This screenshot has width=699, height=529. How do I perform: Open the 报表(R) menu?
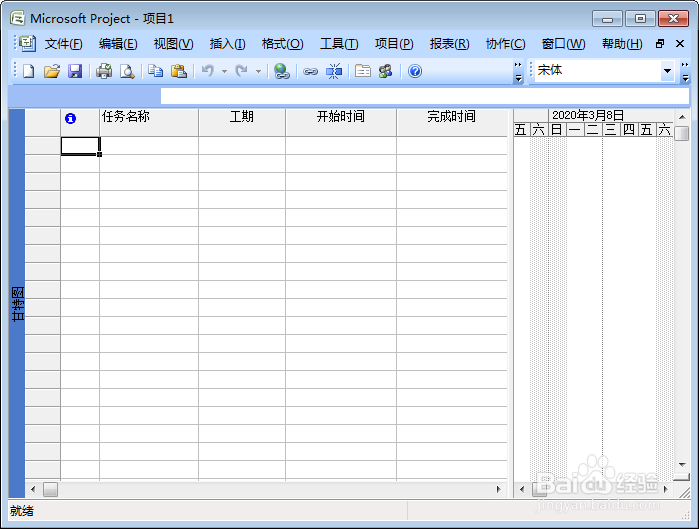(449, 44)
